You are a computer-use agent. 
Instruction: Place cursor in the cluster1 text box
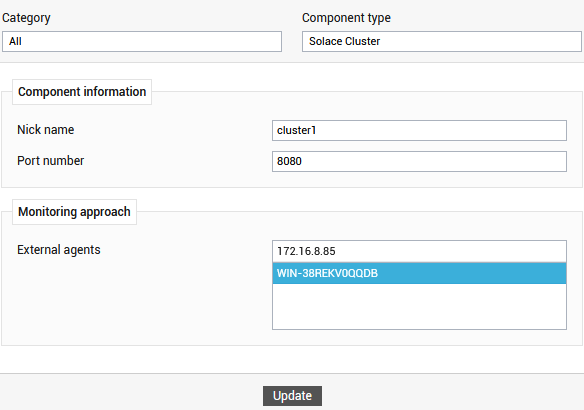(419, 130)
